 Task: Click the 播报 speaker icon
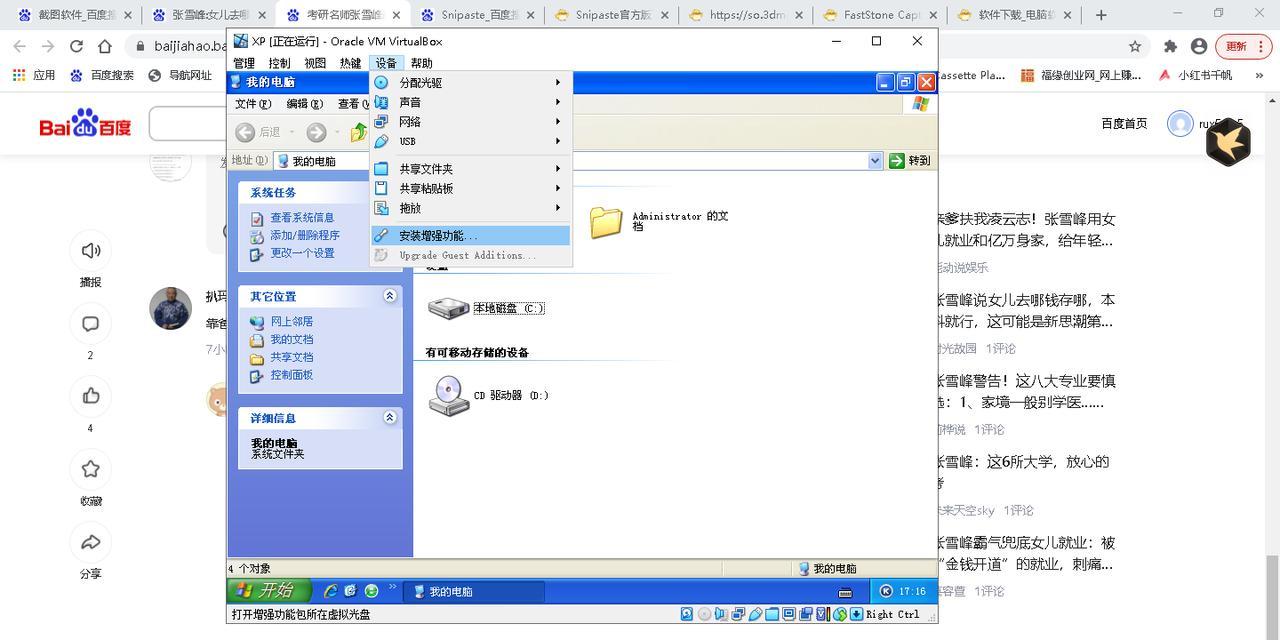pos(91,251)
